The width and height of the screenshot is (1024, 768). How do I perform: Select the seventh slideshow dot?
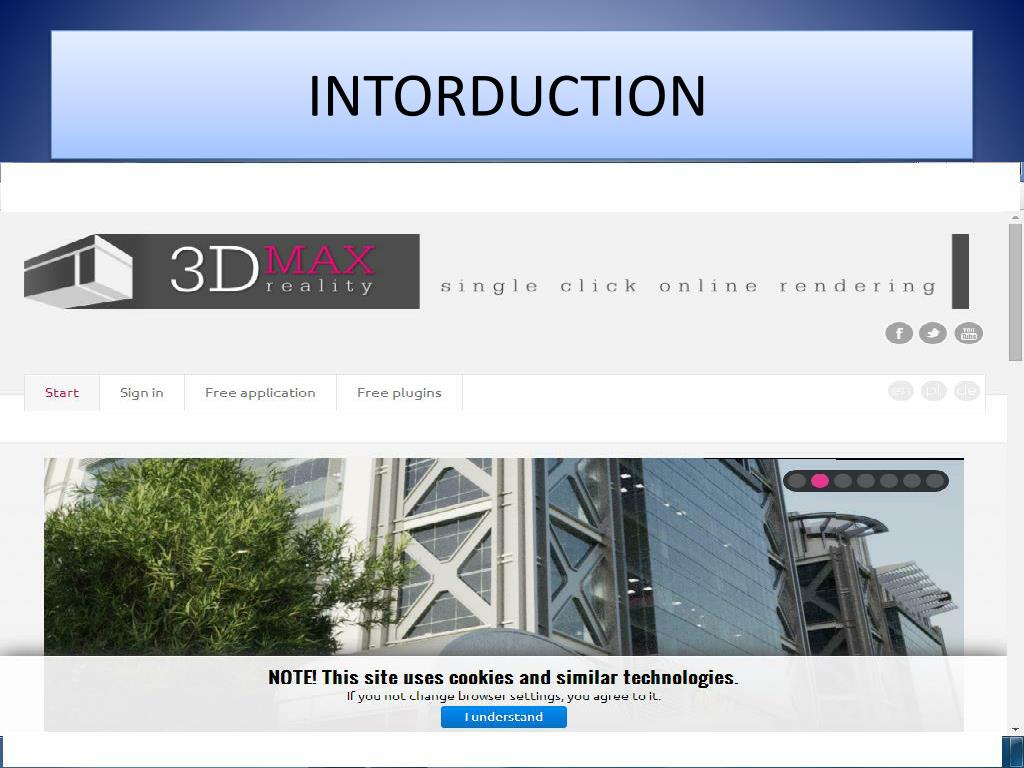pyautogui.click(x=935, y=481)
